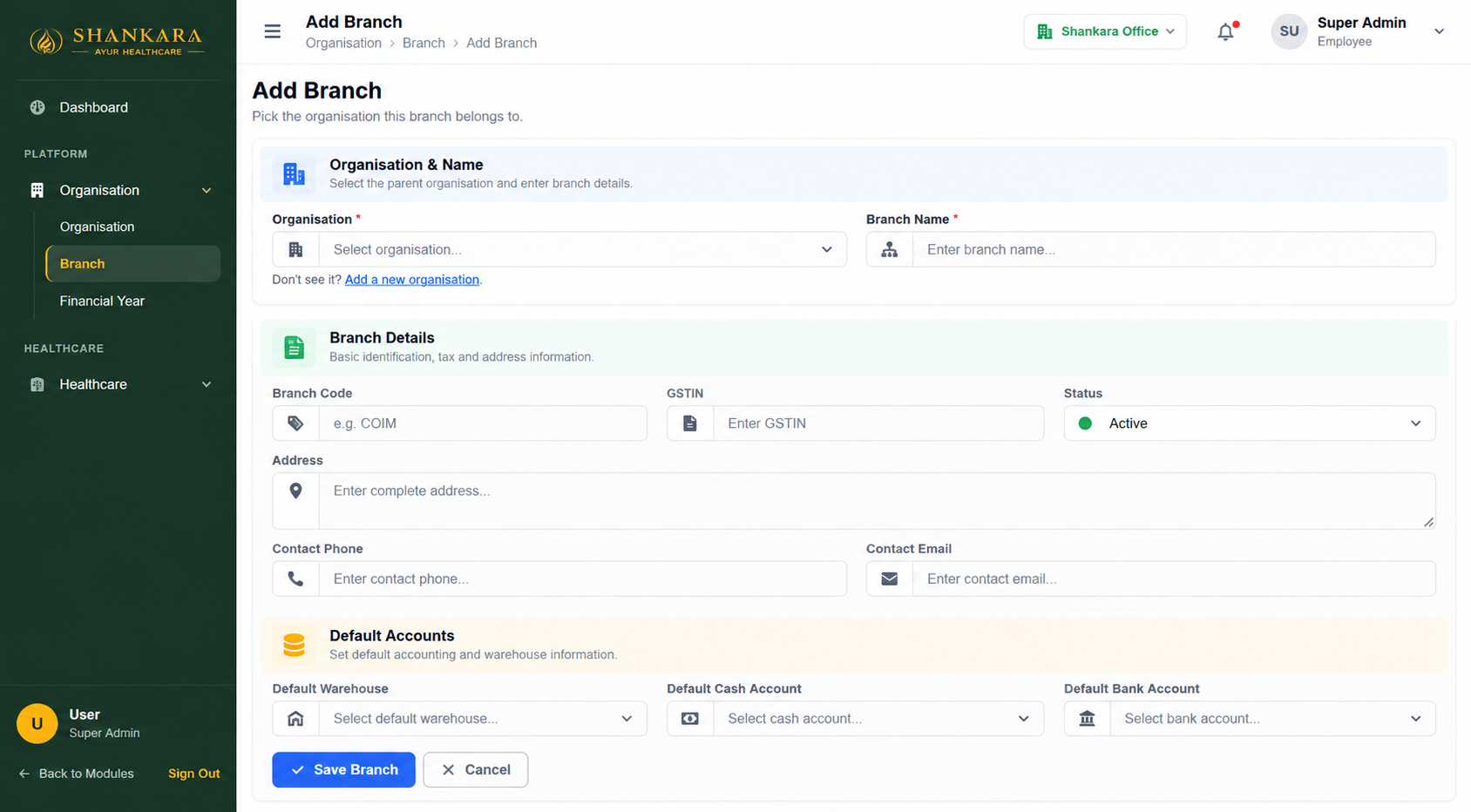Select the Branch sidebar item
1471x812 pixels.
[x=133, y=264]
